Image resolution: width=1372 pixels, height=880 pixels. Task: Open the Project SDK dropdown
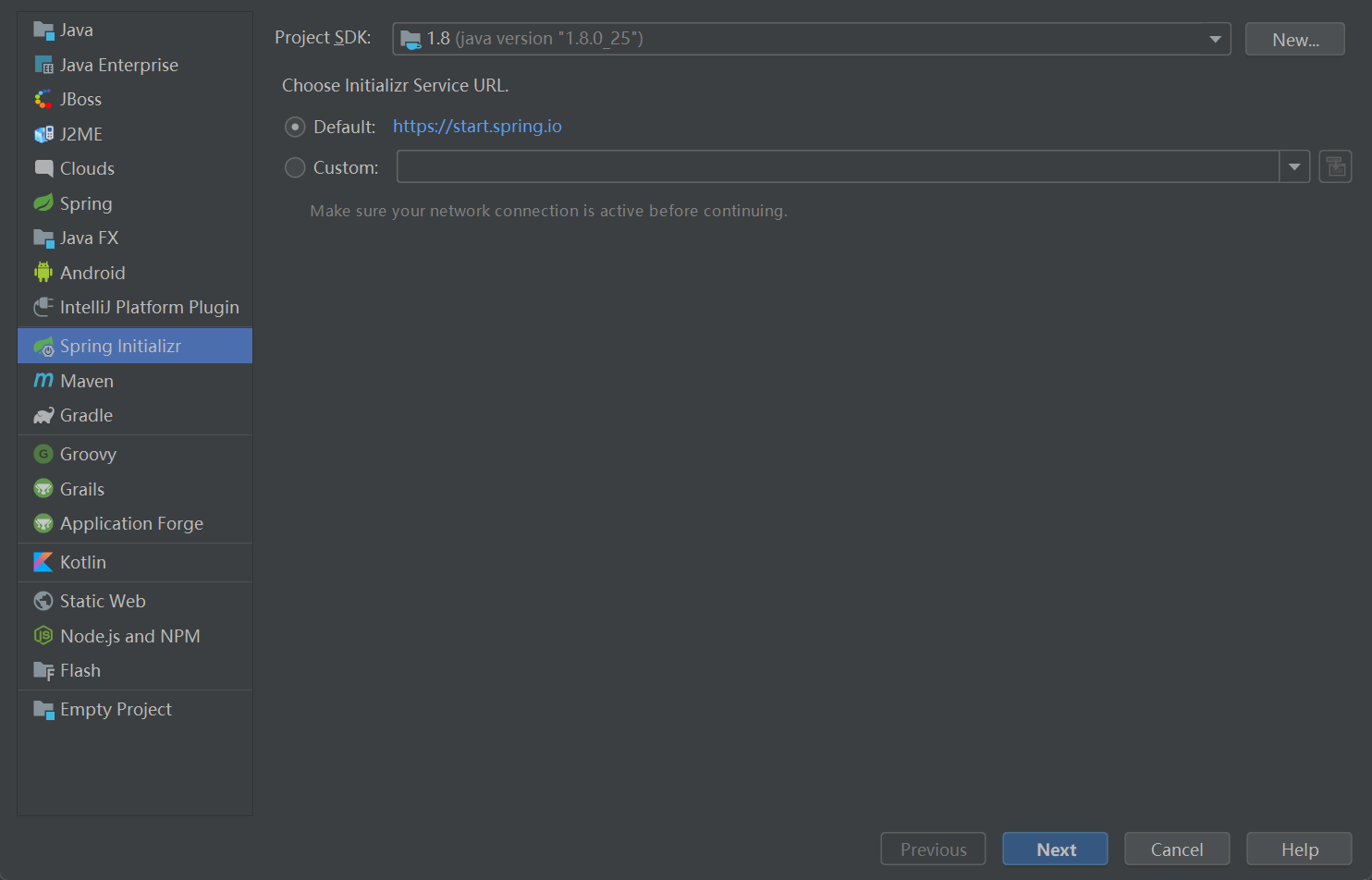pyautogui.click(x=812, y=39)
